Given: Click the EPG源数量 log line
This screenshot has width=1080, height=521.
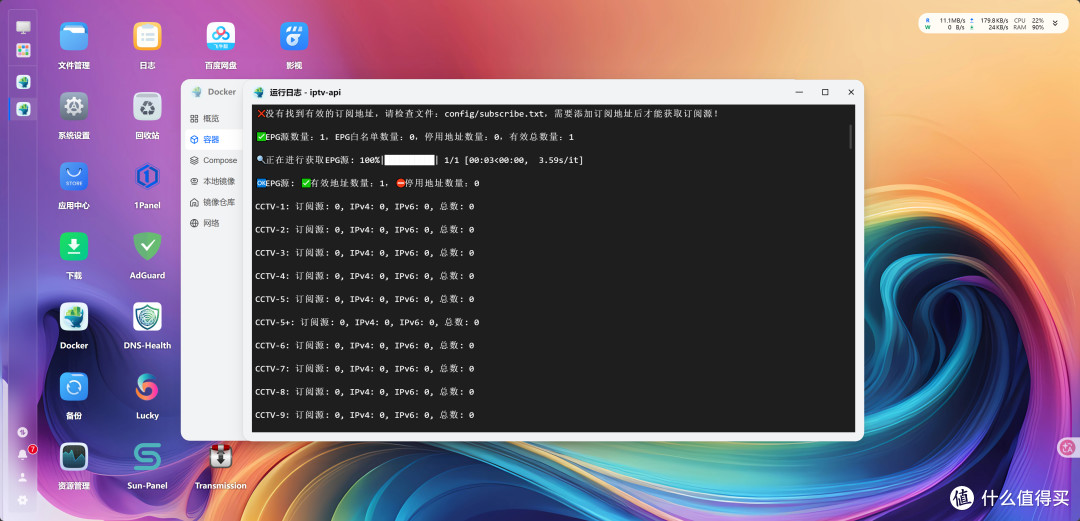Looking at the screenshot, I should [x=415, y=137].
